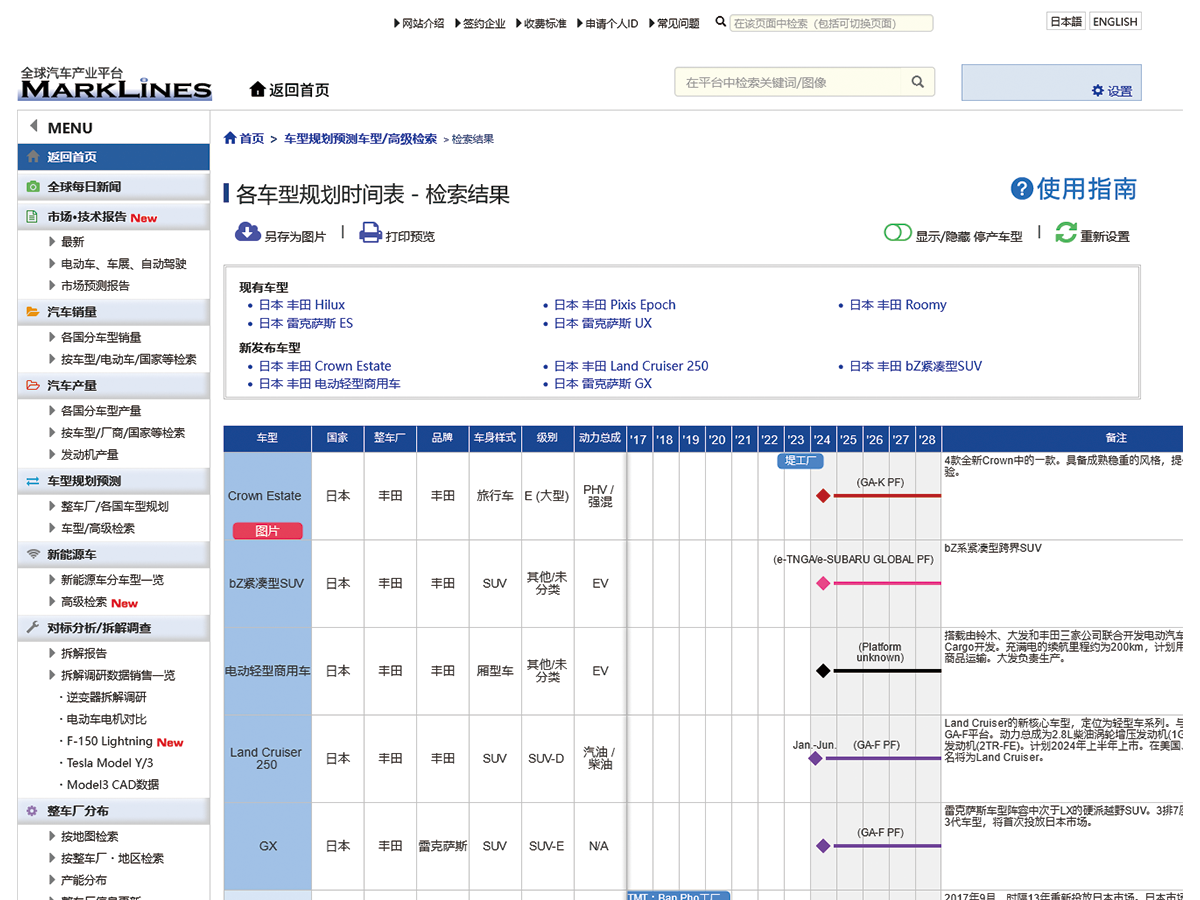Focus the 在平台中检索关键词/图像 search field
Screen dimensions: 1200x900
[x=789, y=82]
